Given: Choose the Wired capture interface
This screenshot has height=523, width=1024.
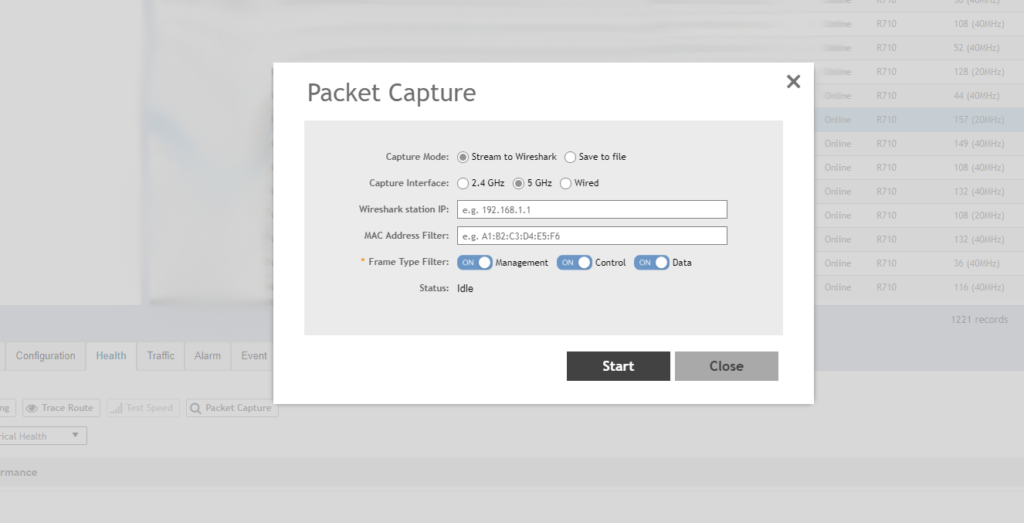Looking at the screenshot, I should pyautogui.click(x=566, y=183).
